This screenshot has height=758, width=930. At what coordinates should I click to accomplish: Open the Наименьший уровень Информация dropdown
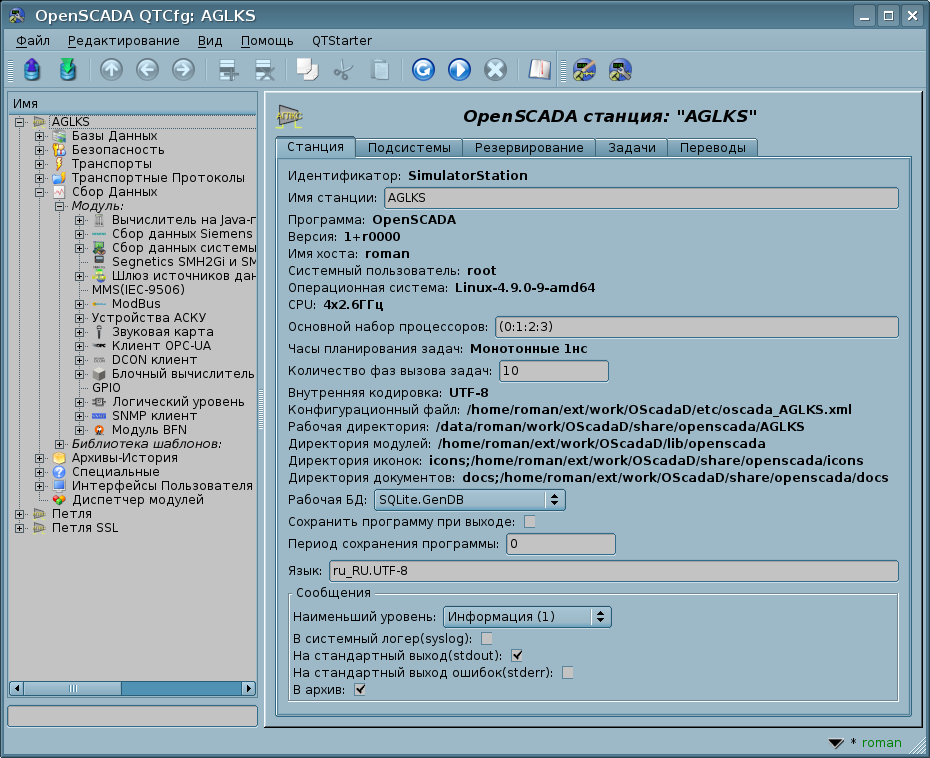(527, 617)
